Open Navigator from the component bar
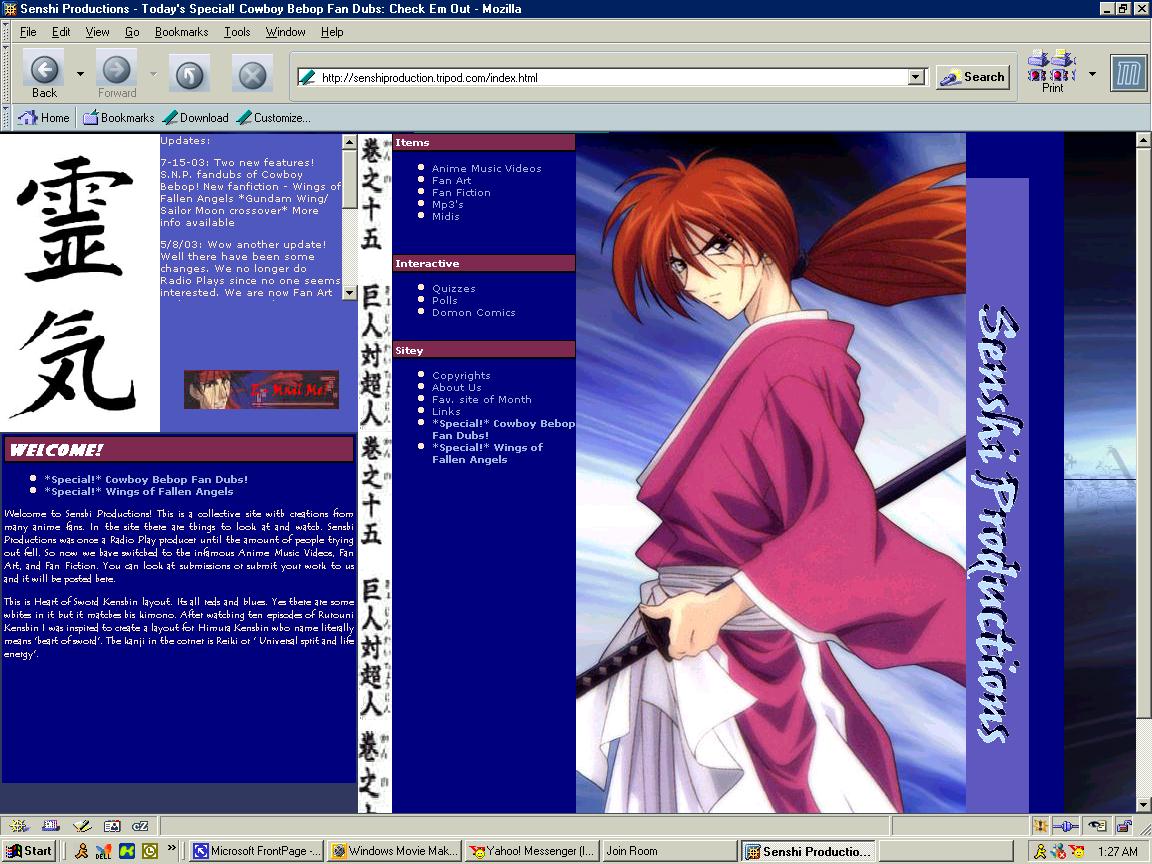This screenshot has width=1152, height=864. tap(18, 826)
